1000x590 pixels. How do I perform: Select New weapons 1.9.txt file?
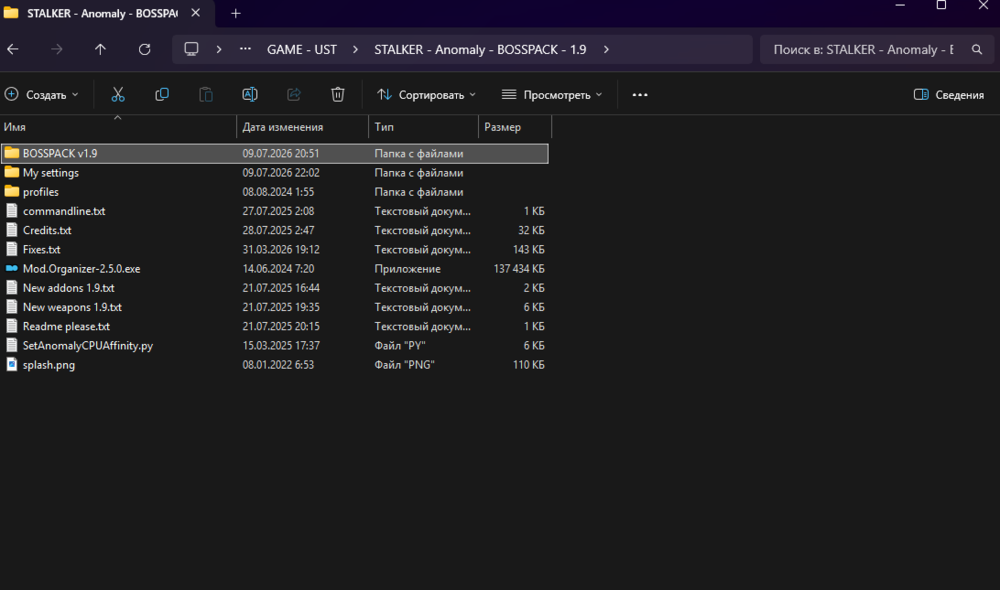pos(72,307)
